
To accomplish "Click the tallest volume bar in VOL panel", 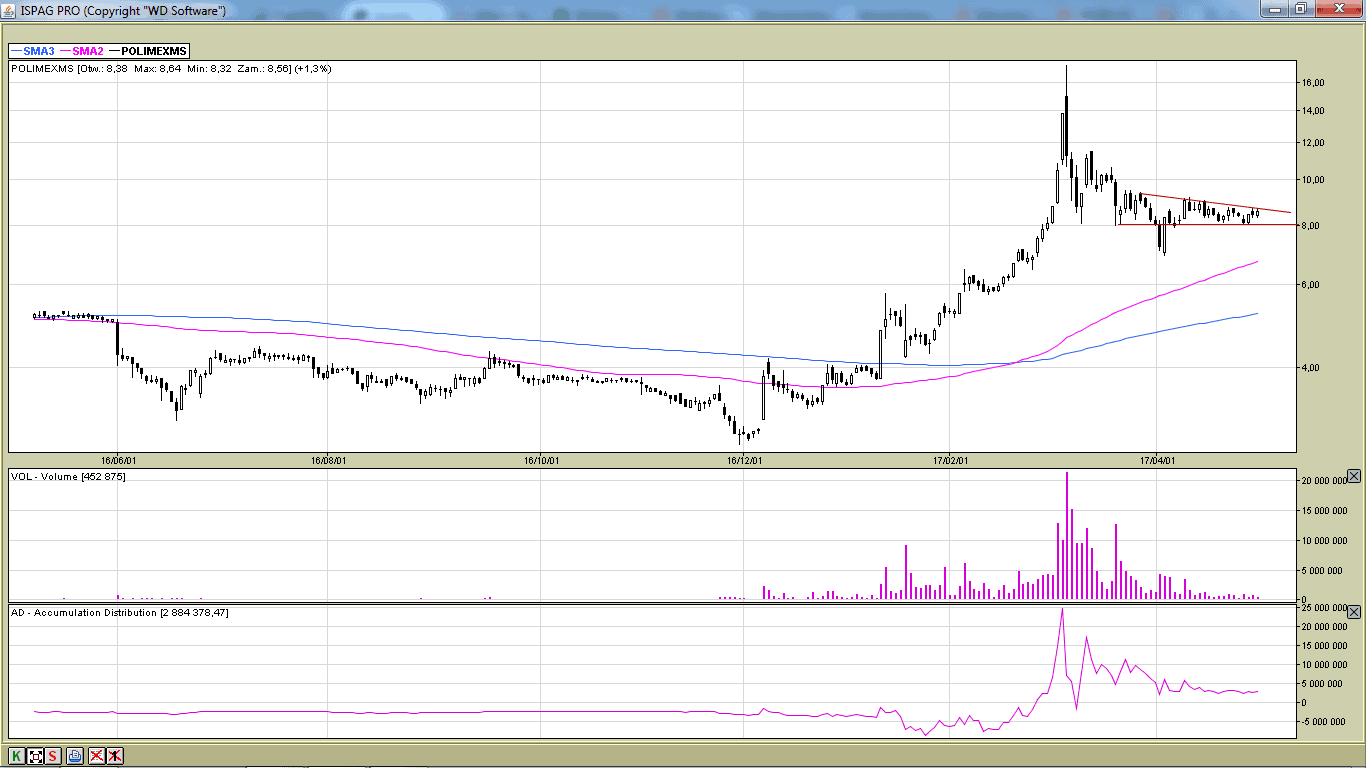I will [1067, 535].
